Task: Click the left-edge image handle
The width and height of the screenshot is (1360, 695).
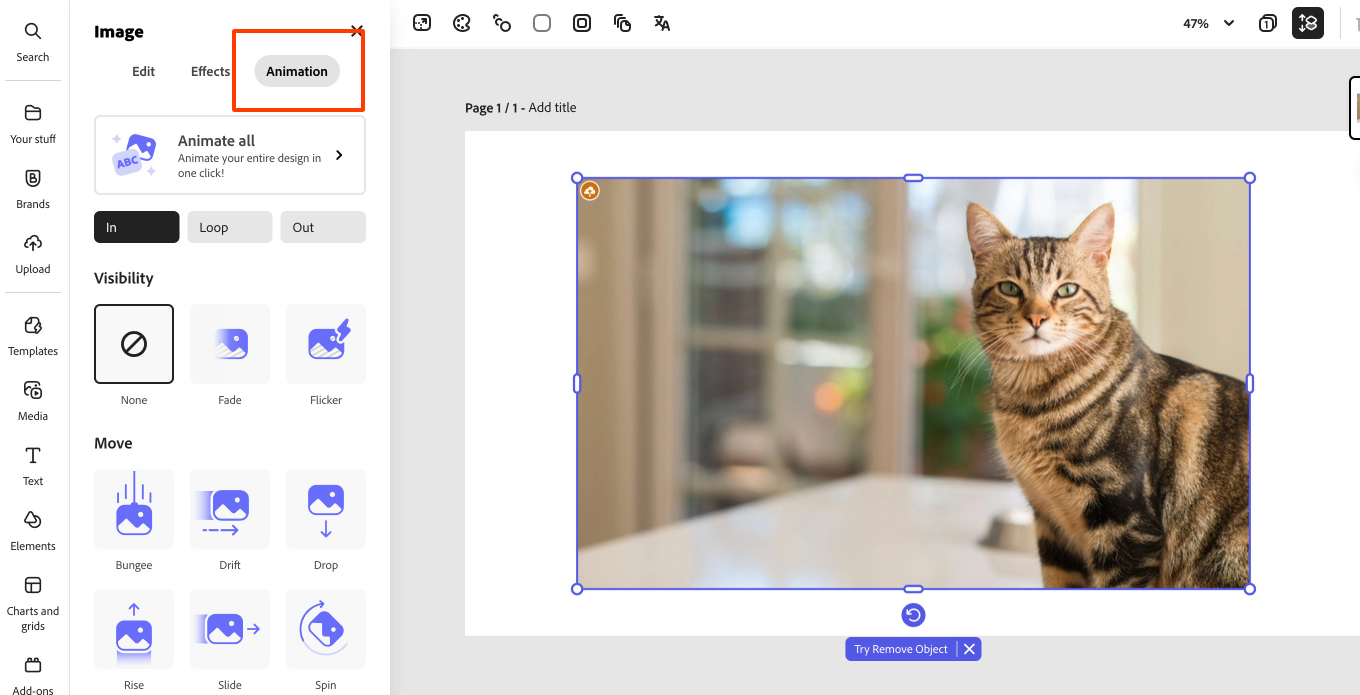Action: [x=577, y=383]
